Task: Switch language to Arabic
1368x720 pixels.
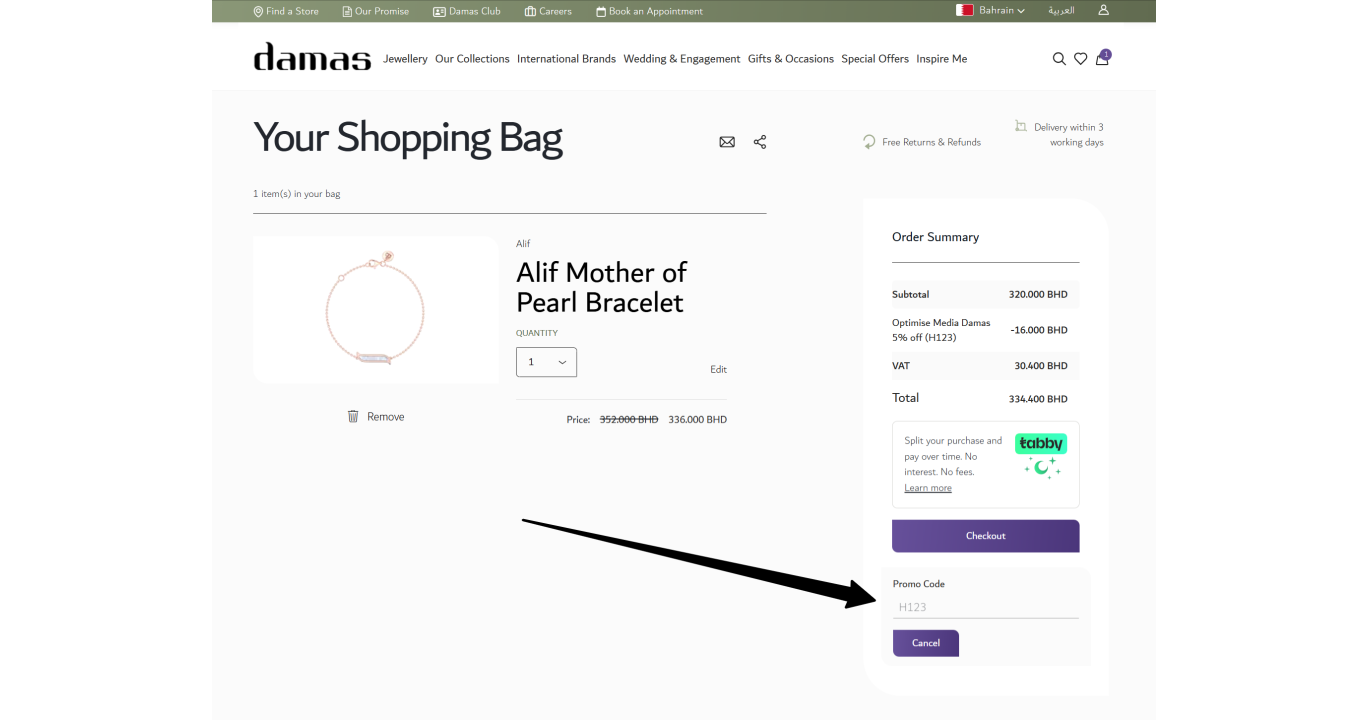Action: click(1061, 11)
